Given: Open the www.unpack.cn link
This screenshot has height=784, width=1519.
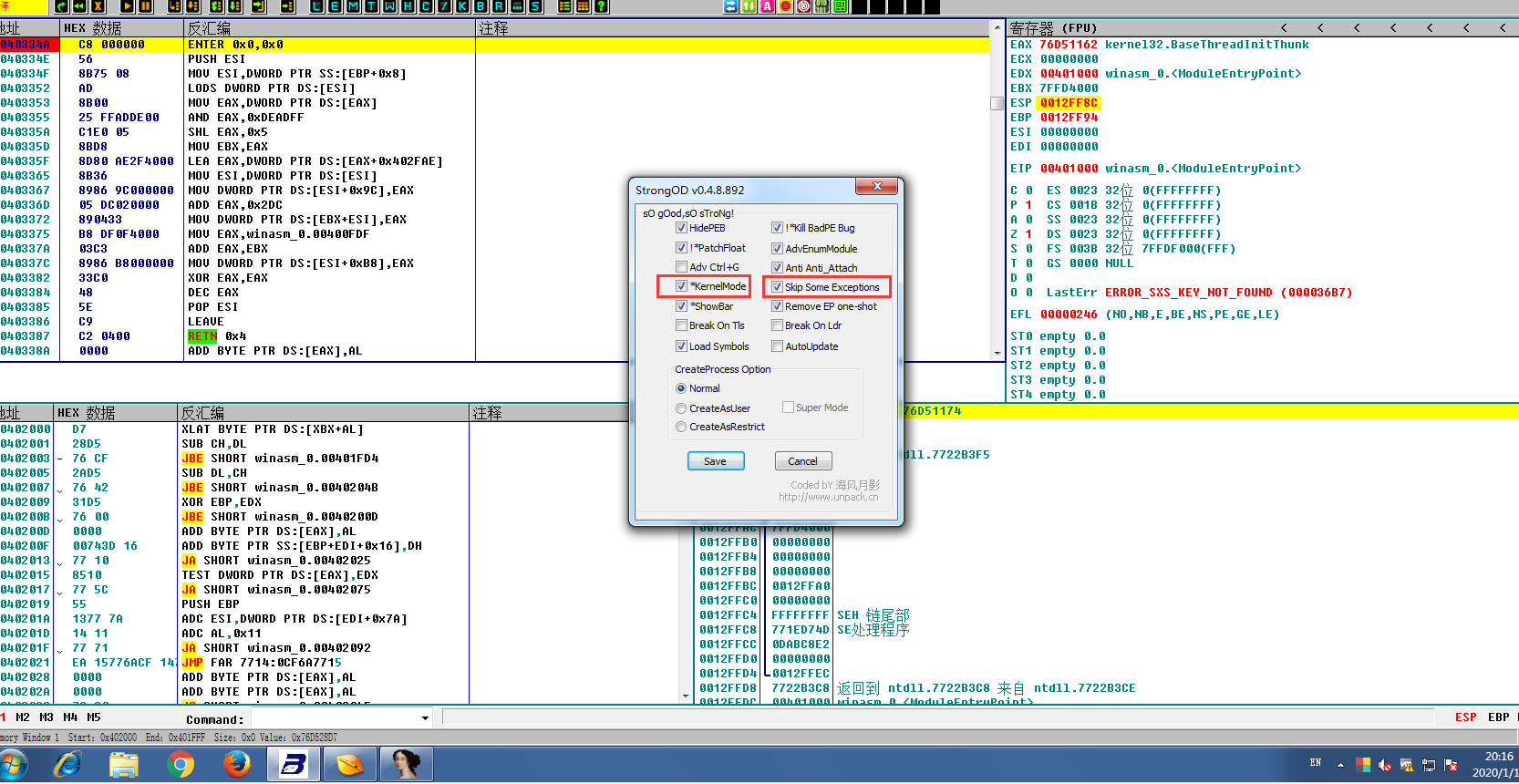Looking at the screenshot, I should click(x=828, y=497).
